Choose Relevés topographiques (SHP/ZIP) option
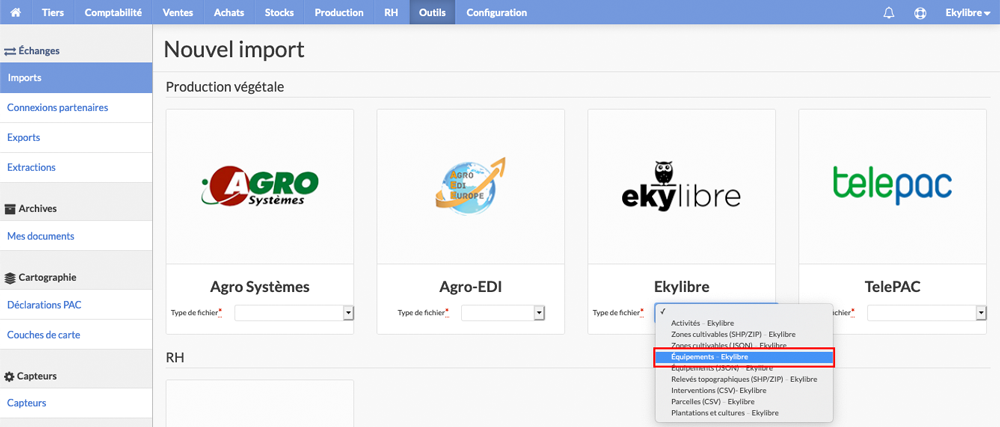 point(744,379)
